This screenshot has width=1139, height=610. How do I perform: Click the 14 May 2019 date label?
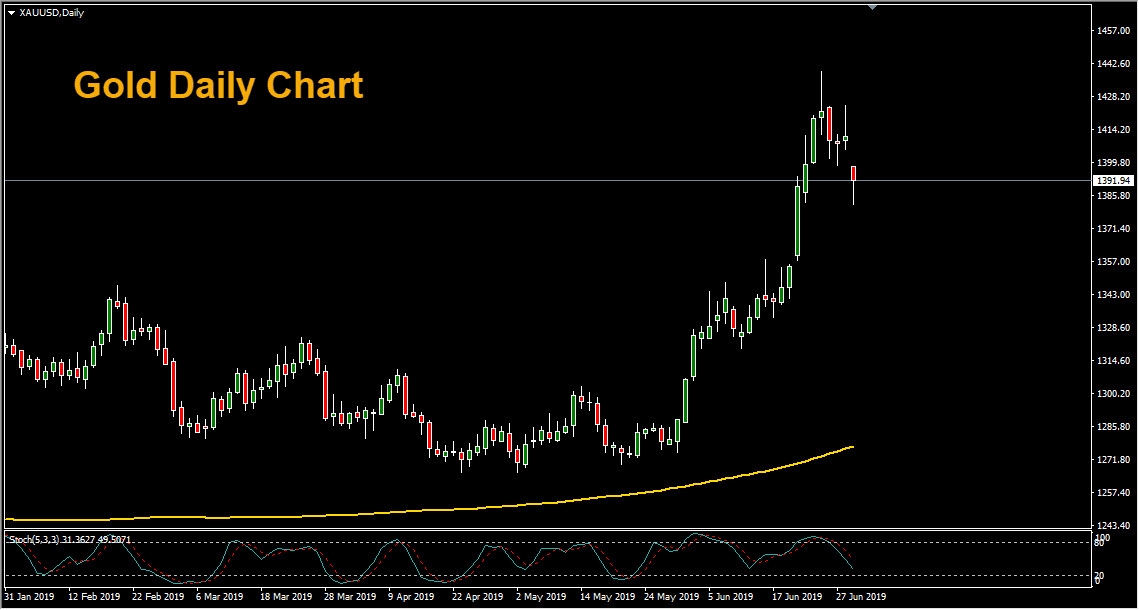pos(605,597)
